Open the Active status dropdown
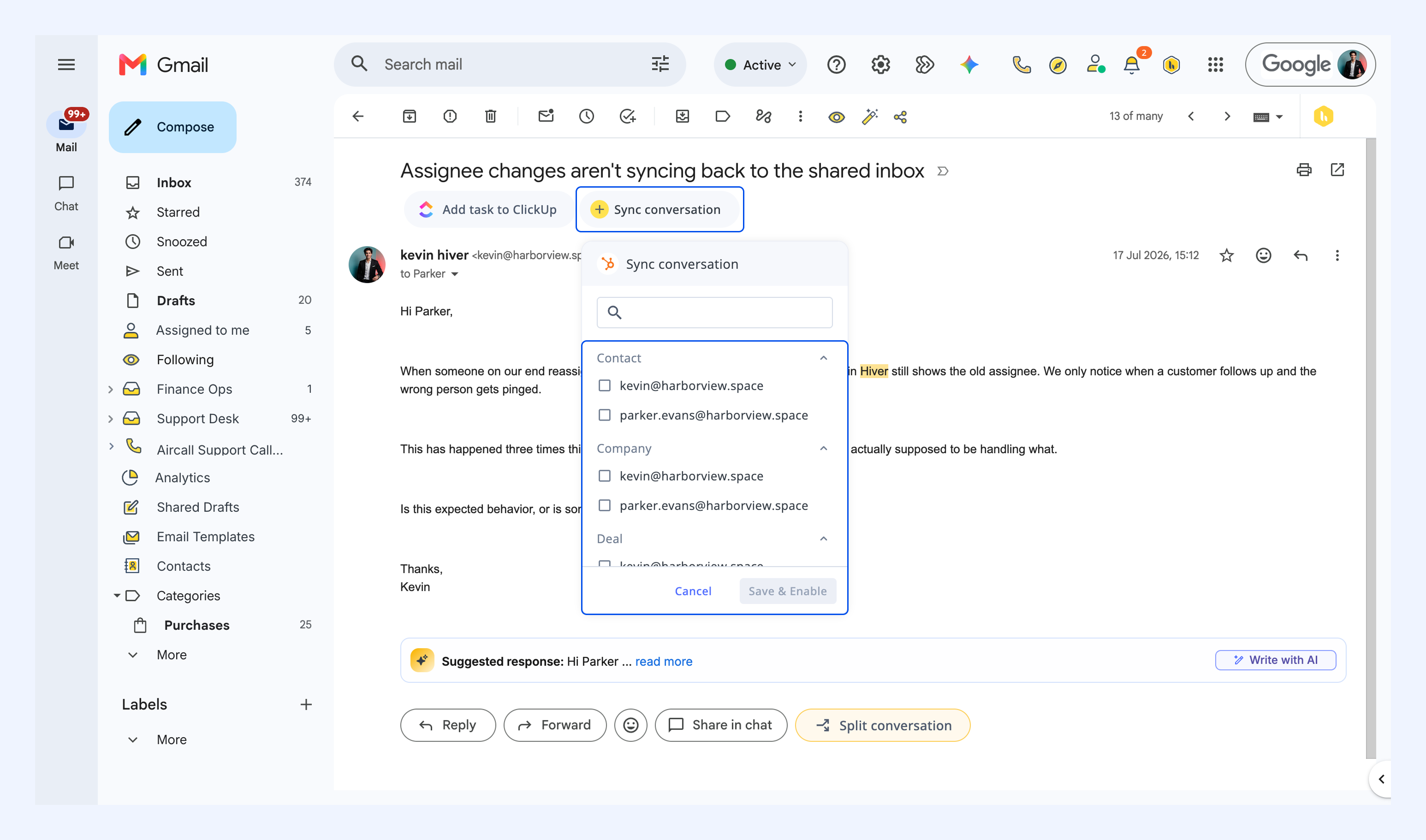Image resolution: width=1426 pixels, height=840 pixels. (x=760, y=65)
